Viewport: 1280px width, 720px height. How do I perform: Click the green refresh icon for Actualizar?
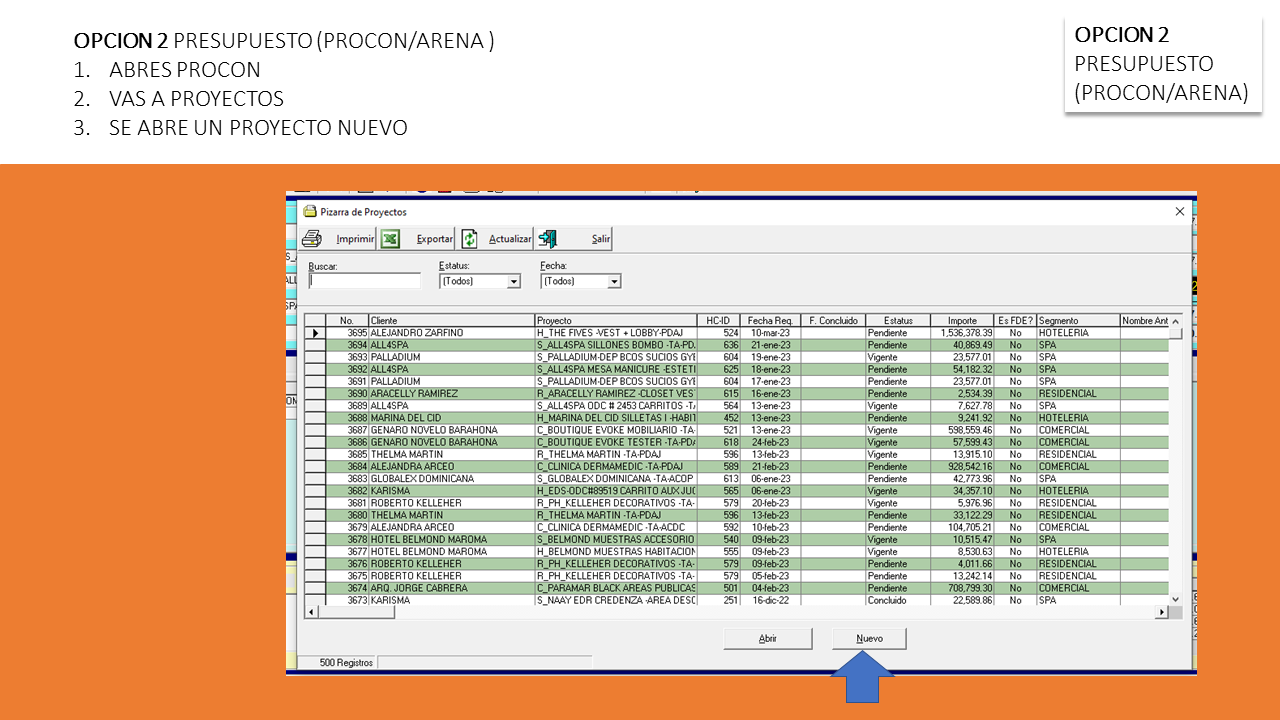tap(469, 239)
